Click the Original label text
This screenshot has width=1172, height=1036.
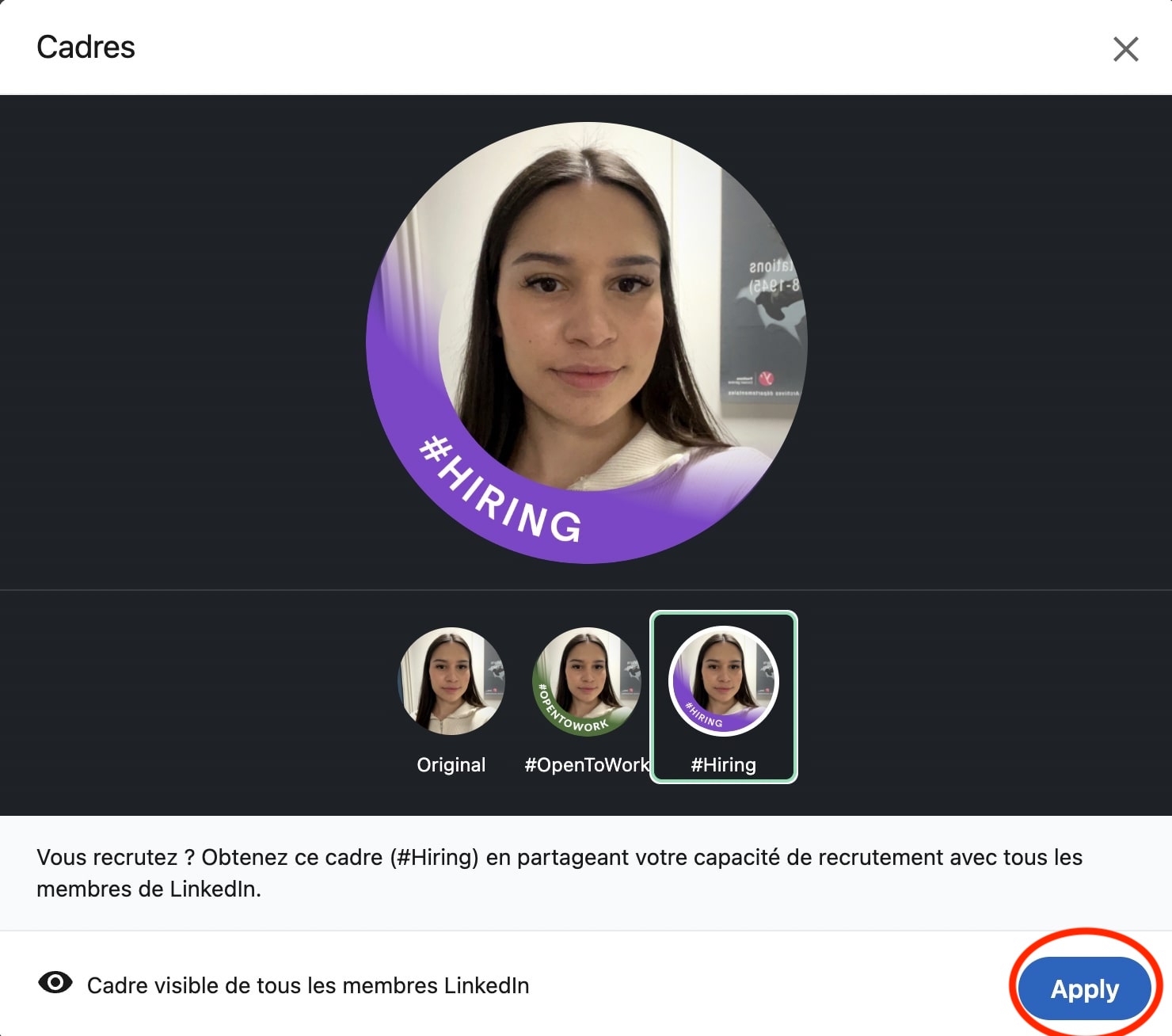(451, 764)
